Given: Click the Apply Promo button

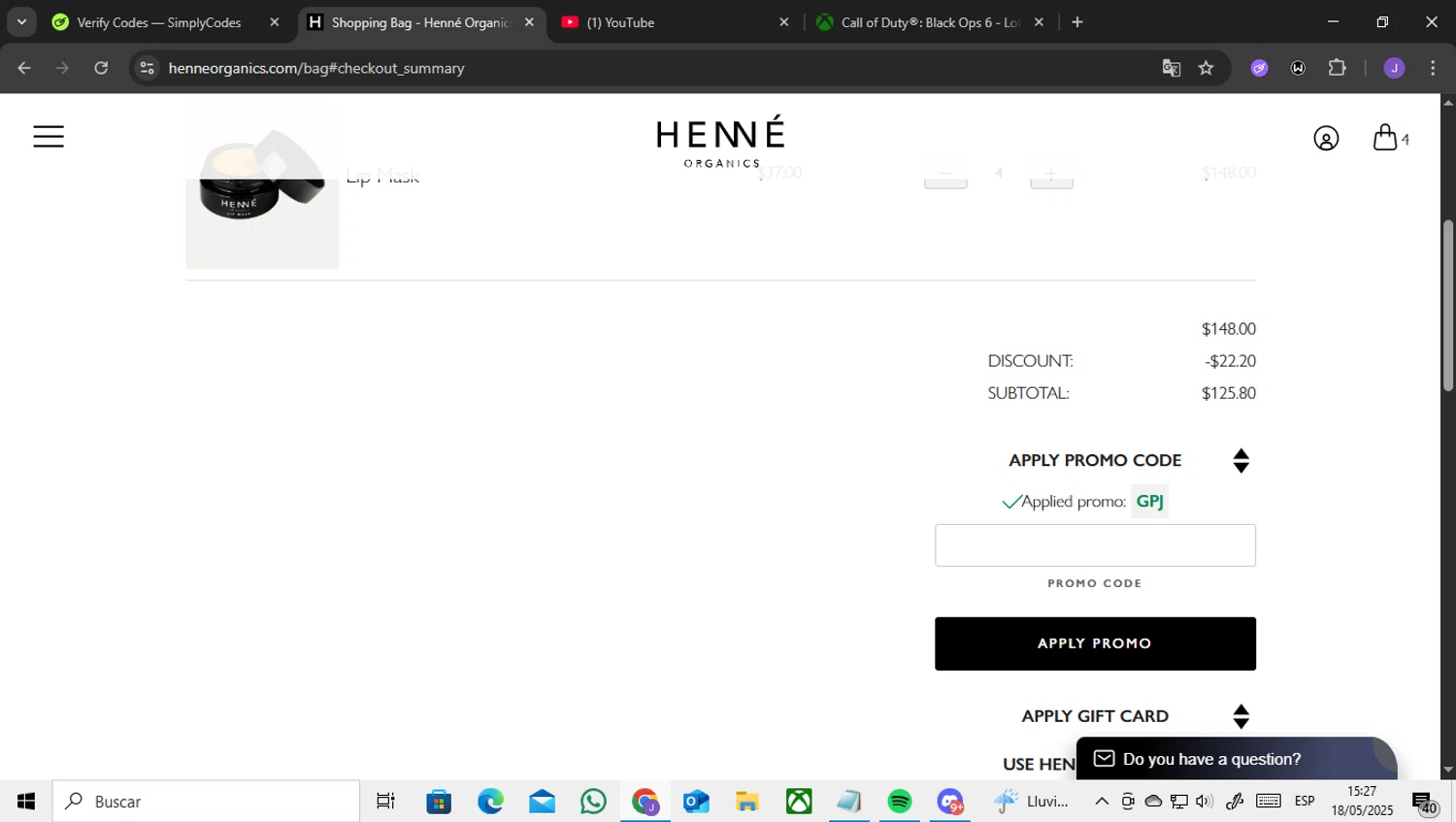Looking at the screenshot, I should pos(1095,643).
